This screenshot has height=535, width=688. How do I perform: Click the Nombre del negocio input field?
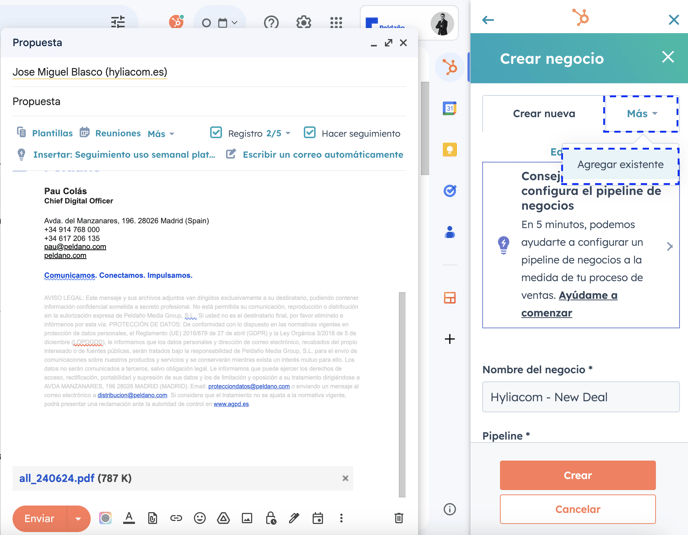tap(580, 397)
